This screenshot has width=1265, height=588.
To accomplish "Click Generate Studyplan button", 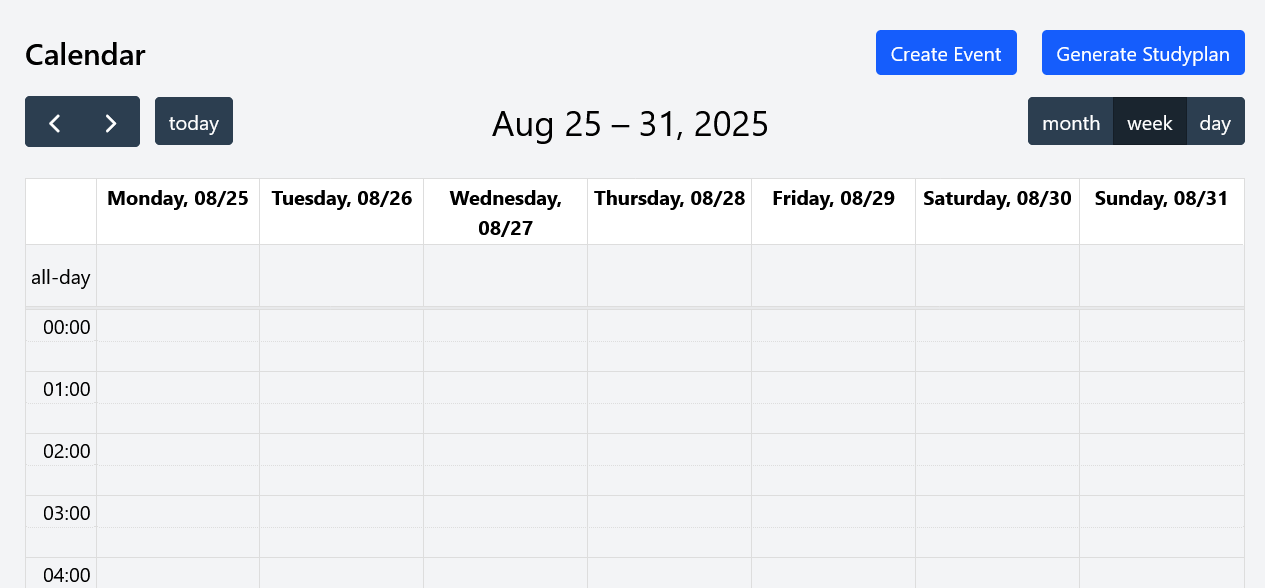I will (1143, 53).
